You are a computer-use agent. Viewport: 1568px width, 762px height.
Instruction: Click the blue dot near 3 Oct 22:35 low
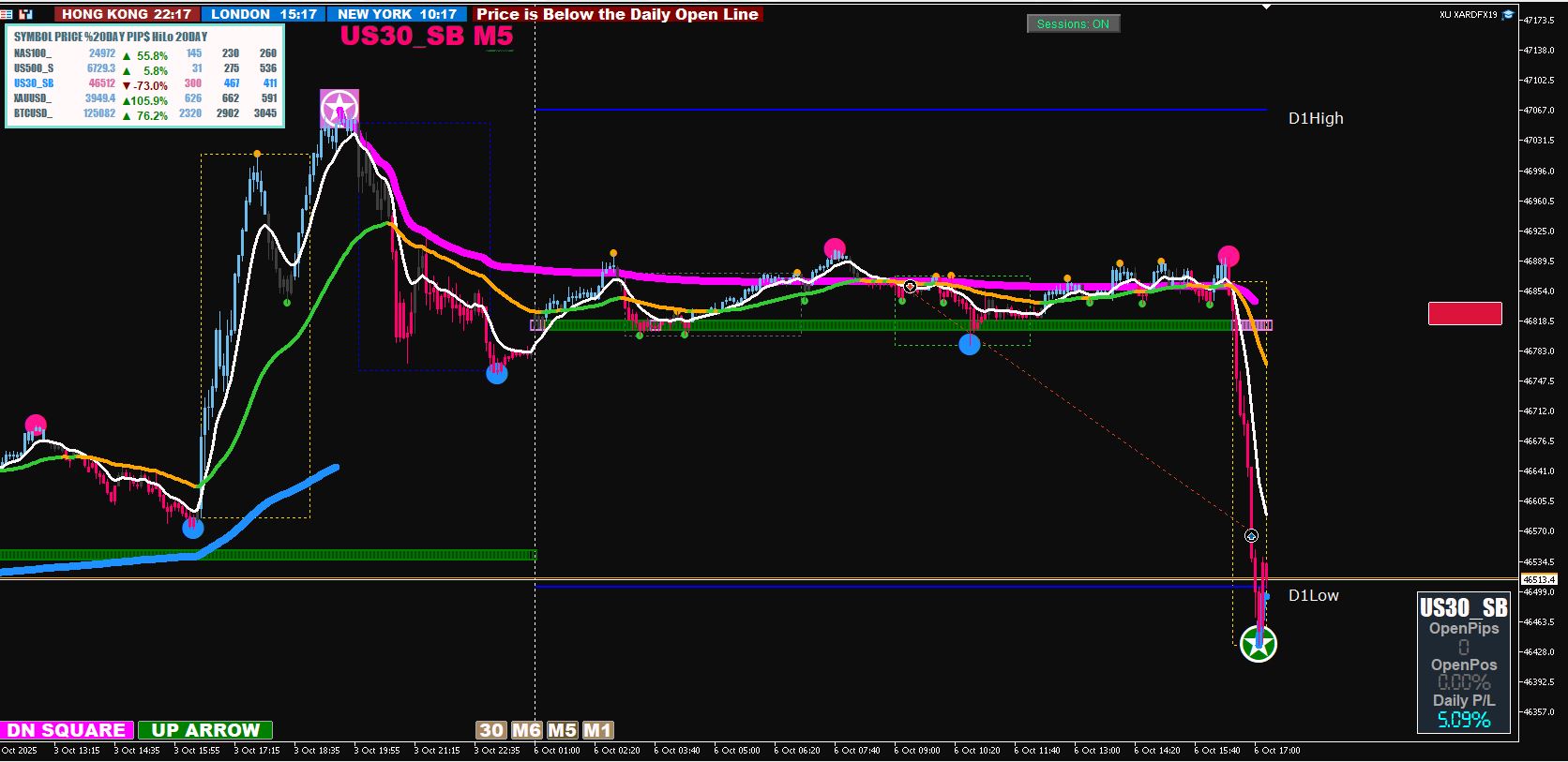click(497, 374)
